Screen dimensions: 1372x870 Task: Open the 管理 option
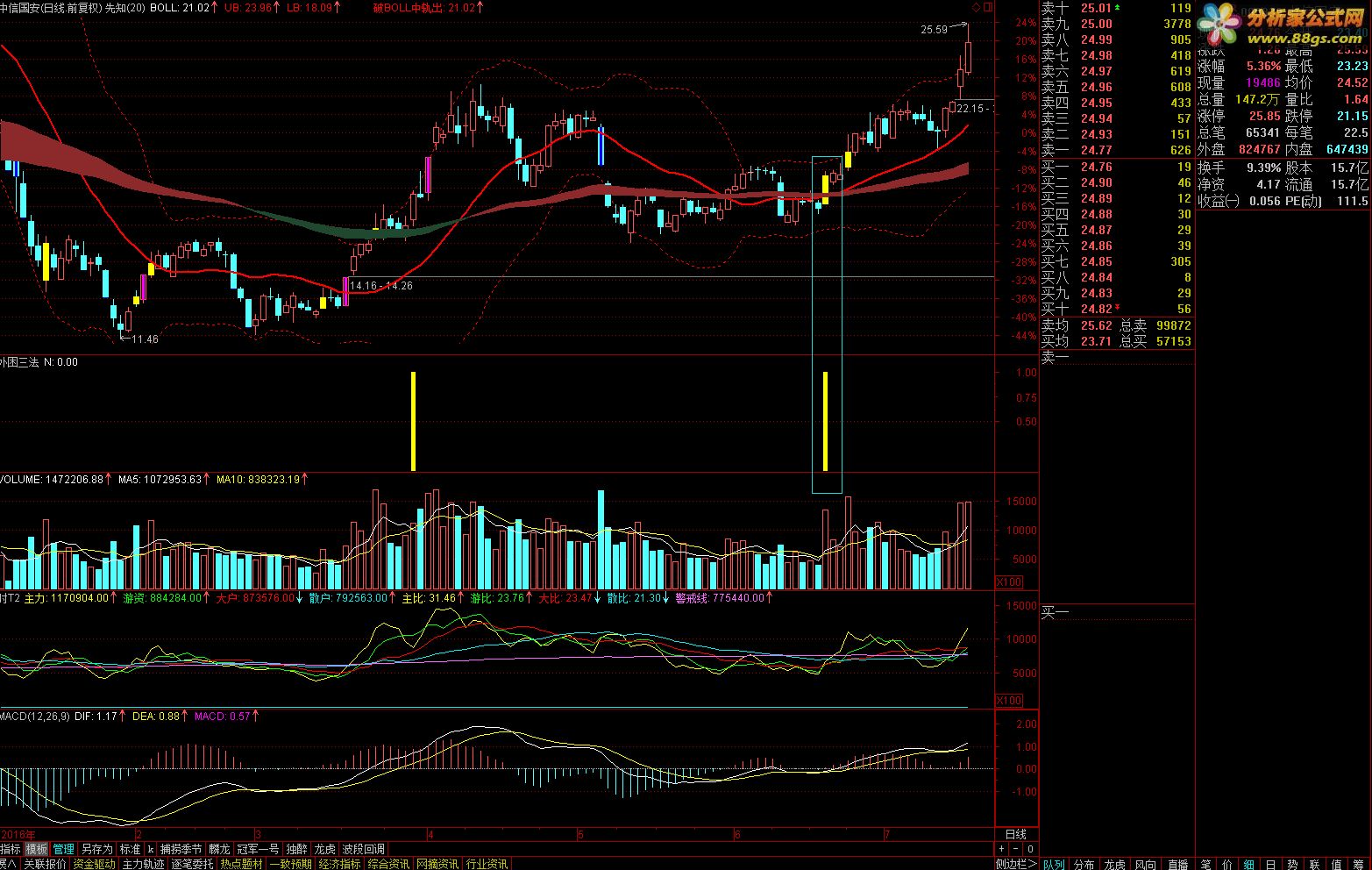coord(63,849)
